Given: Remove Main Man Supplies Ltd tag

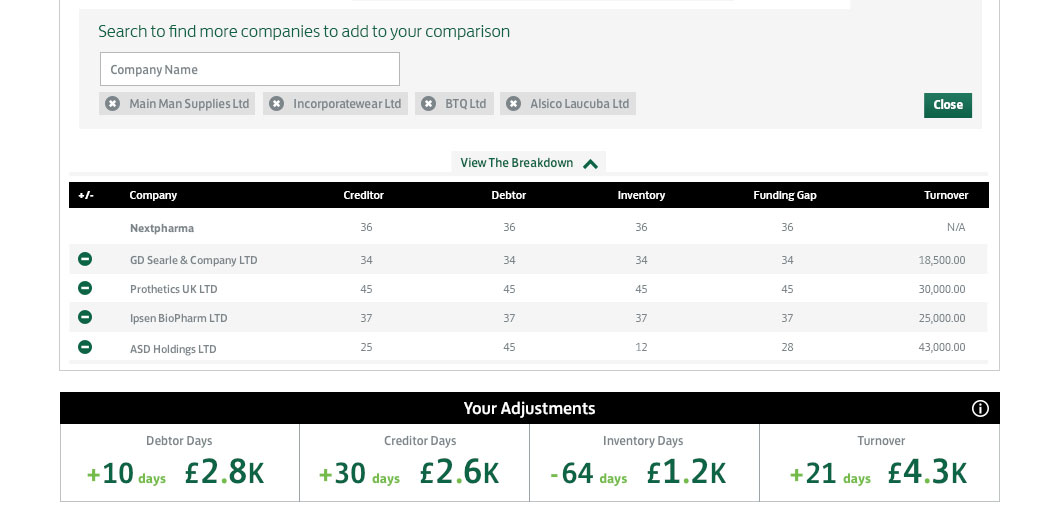Looking at the screenshot, I should (x=113, y=104).
